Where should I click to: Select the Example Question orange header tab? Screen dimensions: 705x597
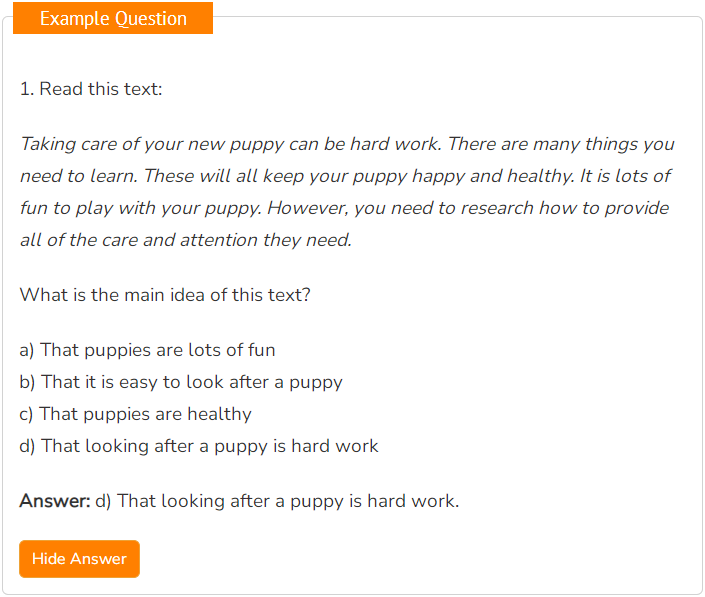113,18
